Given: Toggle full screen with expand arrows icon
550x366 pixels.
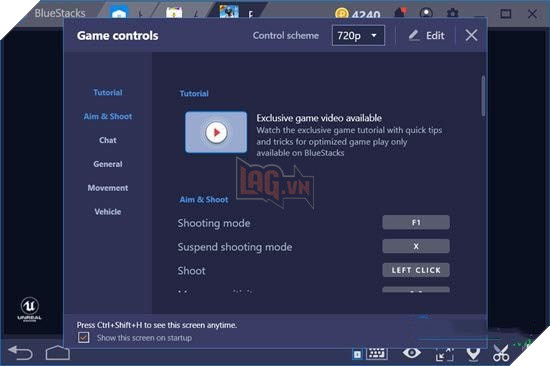Looking at the screenshot, I should [444, 354].
